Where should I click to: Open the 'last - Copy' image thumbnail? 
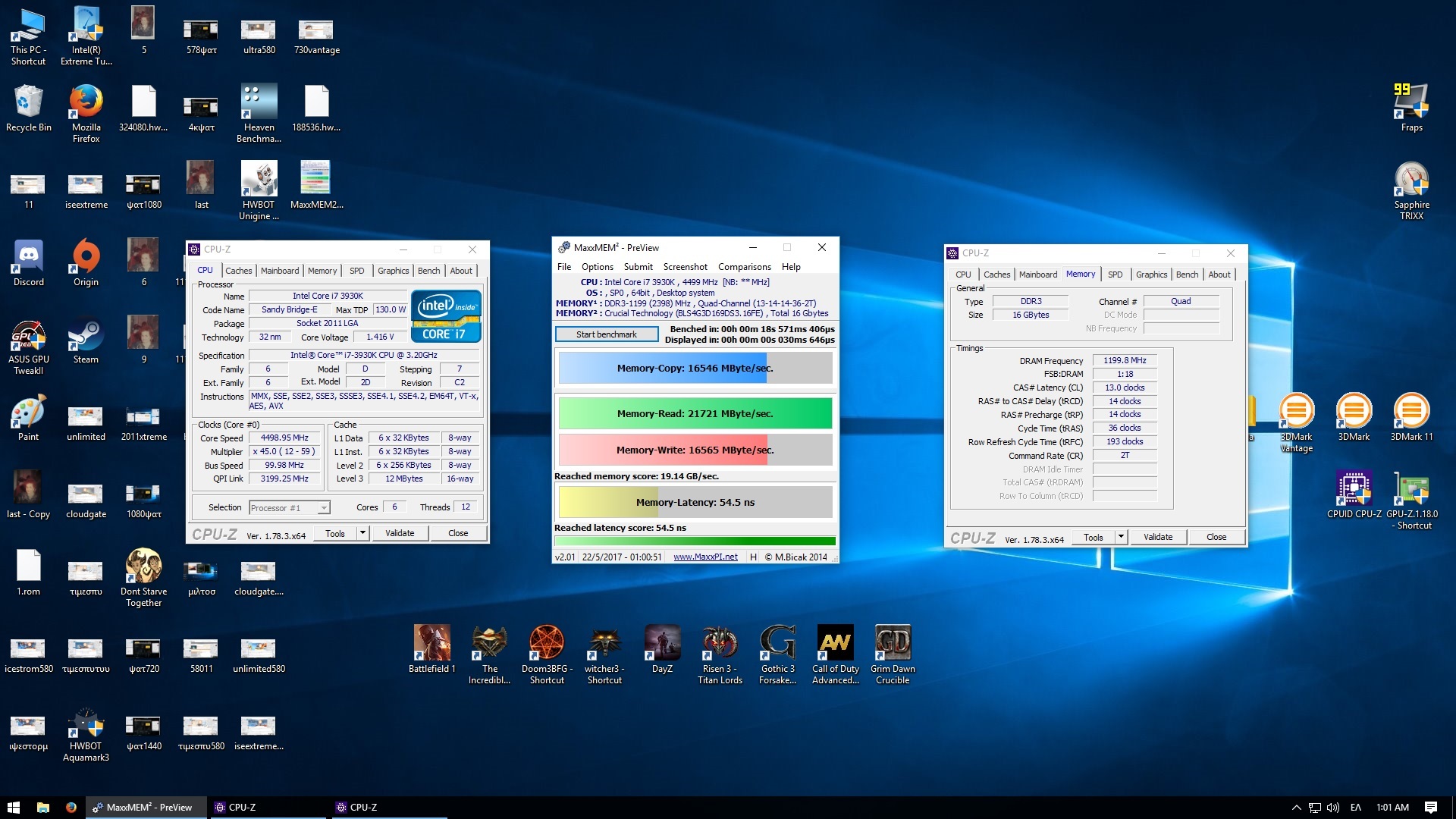click(x=28, y=494)
